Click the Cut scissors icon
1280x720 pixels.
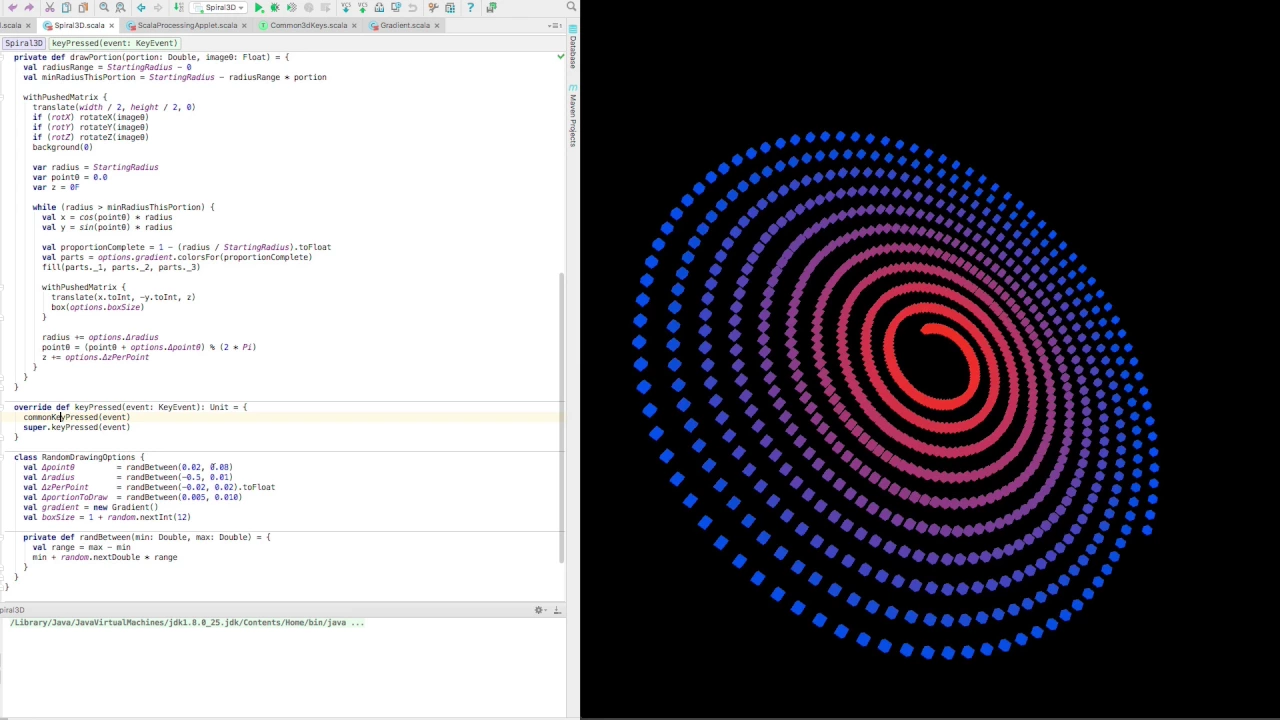pyautogui.click(x=50, y=7)
